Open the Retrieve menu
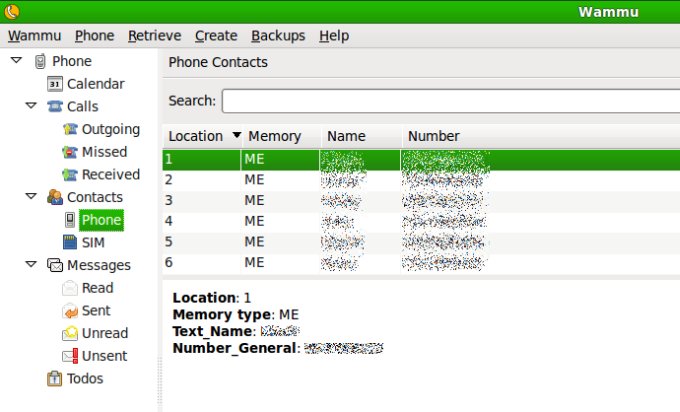This screenshot has width=680, height=412. pyautogui.click(x=154, y=36)
